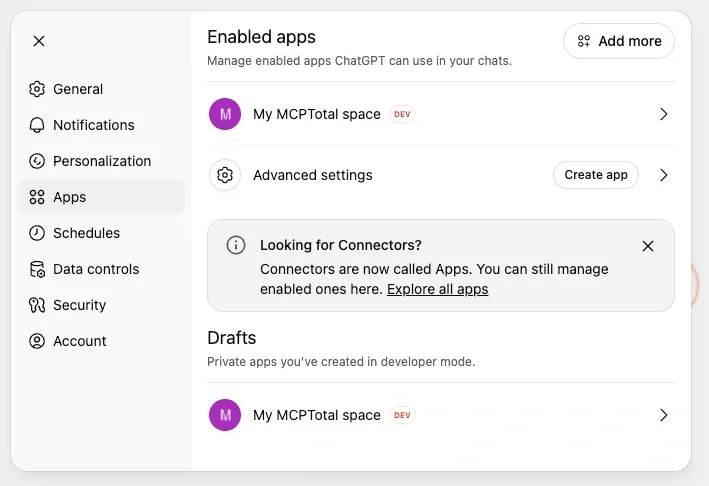Open Account section label
This screenshot has width=709, height=486.
80,341
